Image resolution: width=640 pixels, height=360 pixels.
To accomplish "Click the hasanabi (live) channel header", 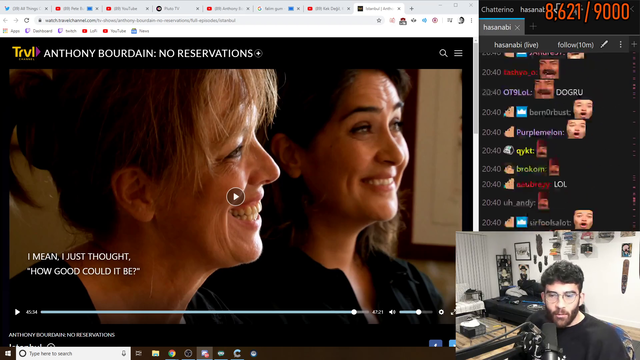I will (x=516, y=45).
